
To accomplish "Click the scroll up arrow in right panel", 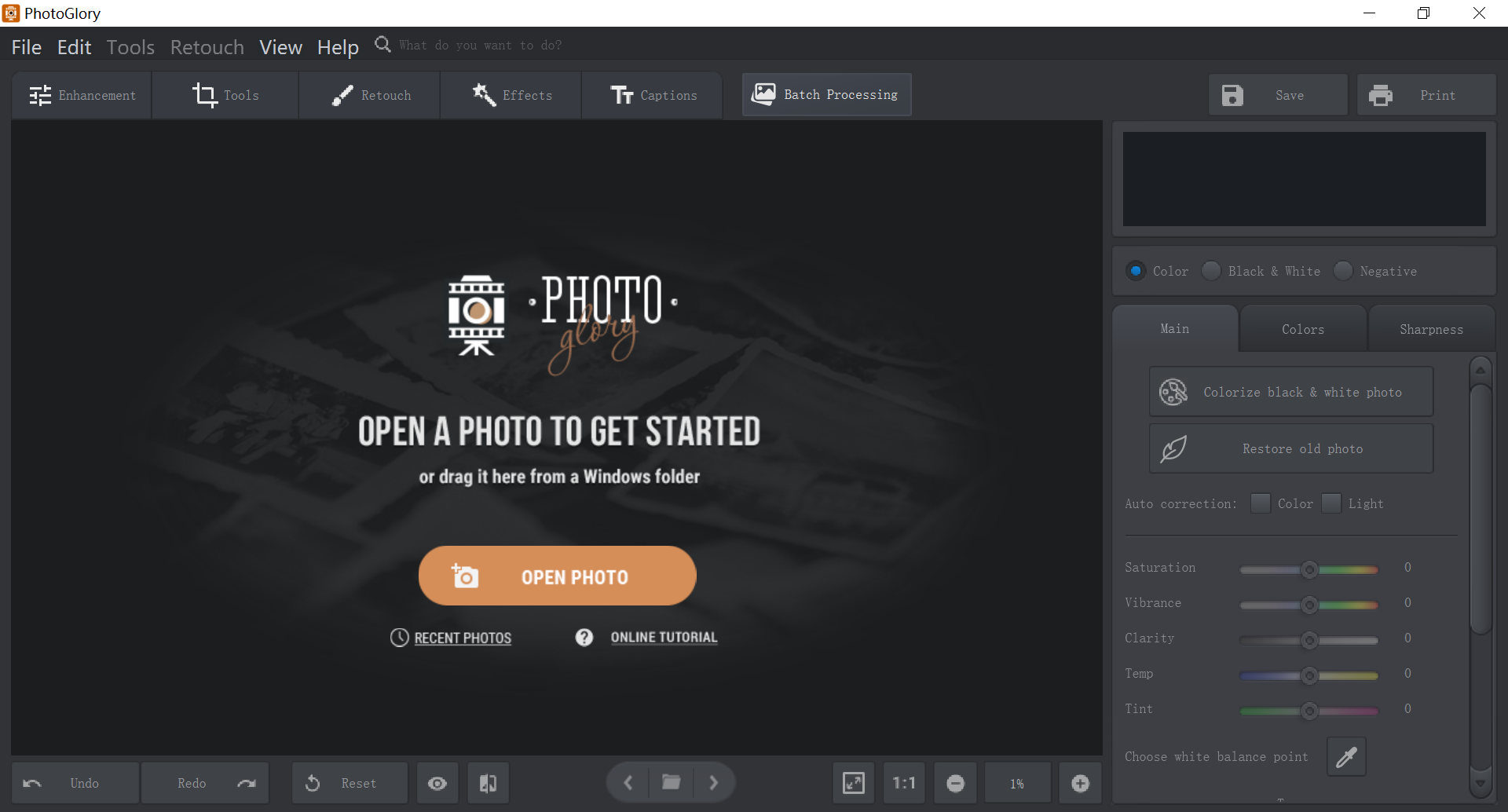I will tap(1481, 369).
